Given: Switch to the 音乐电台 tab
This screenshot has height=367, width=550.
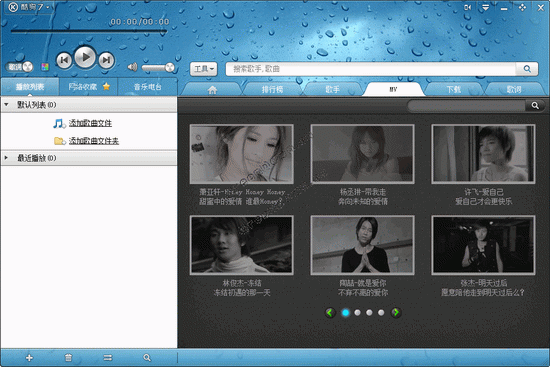Looking at the screenshot, I should pyautogui.click(x=147, y=87).
